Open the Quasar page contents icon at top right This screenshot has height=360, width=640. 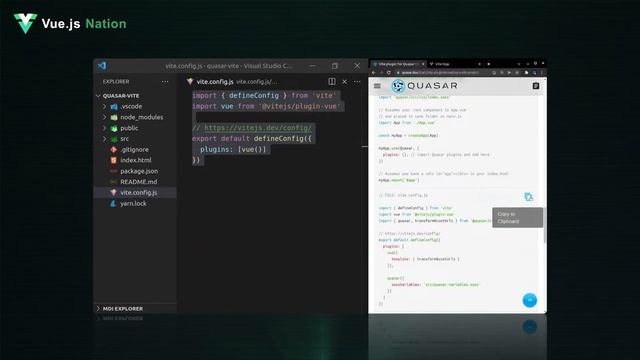click(536, 86)
